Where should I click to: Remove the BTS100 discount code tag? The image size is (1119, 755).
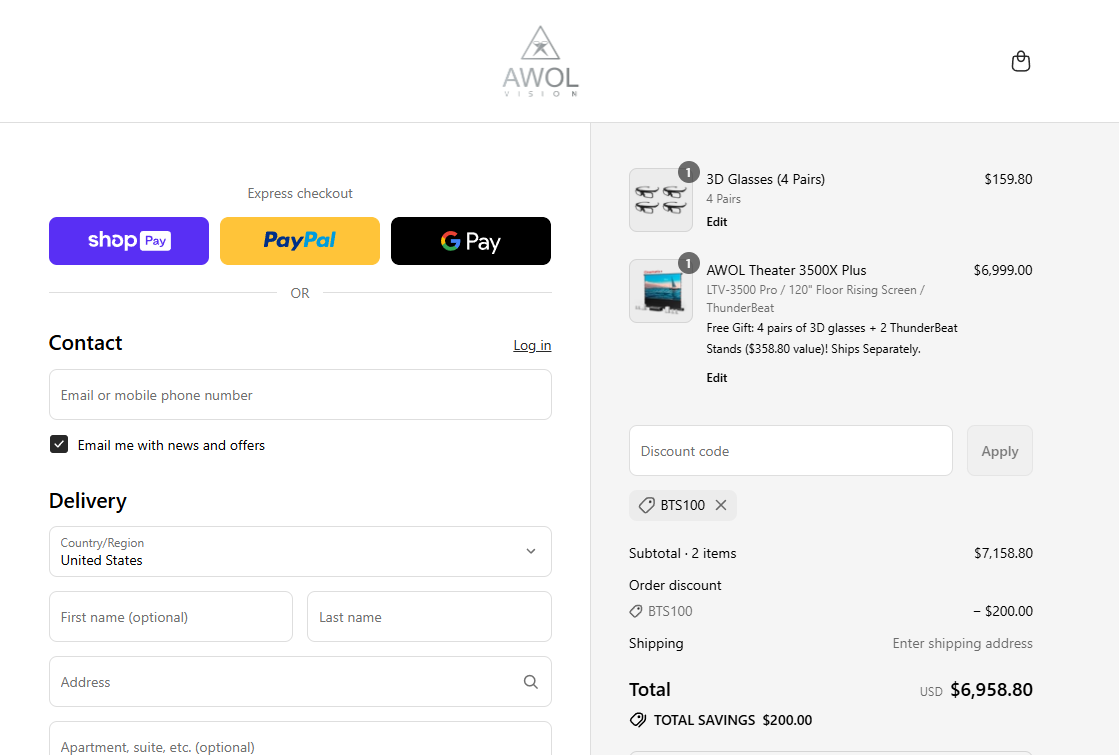click(721, 505)
